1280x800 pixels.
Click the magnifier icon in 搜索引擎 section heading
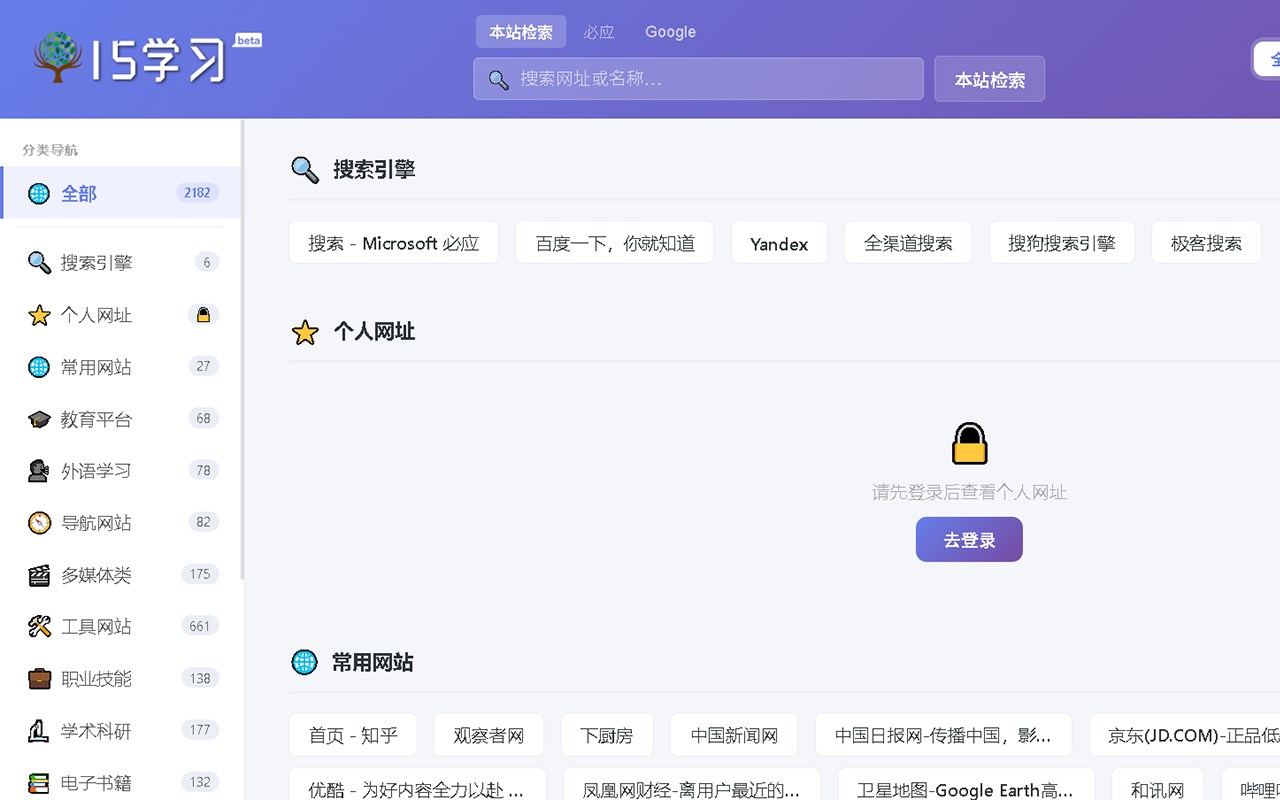305,170
